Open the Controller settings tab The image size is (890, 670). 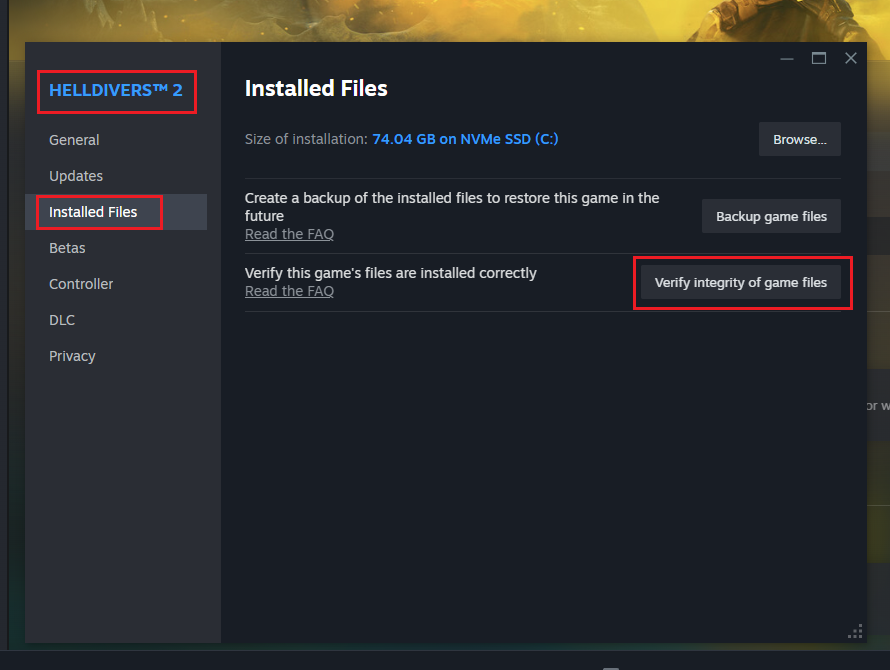coord(81,284)
